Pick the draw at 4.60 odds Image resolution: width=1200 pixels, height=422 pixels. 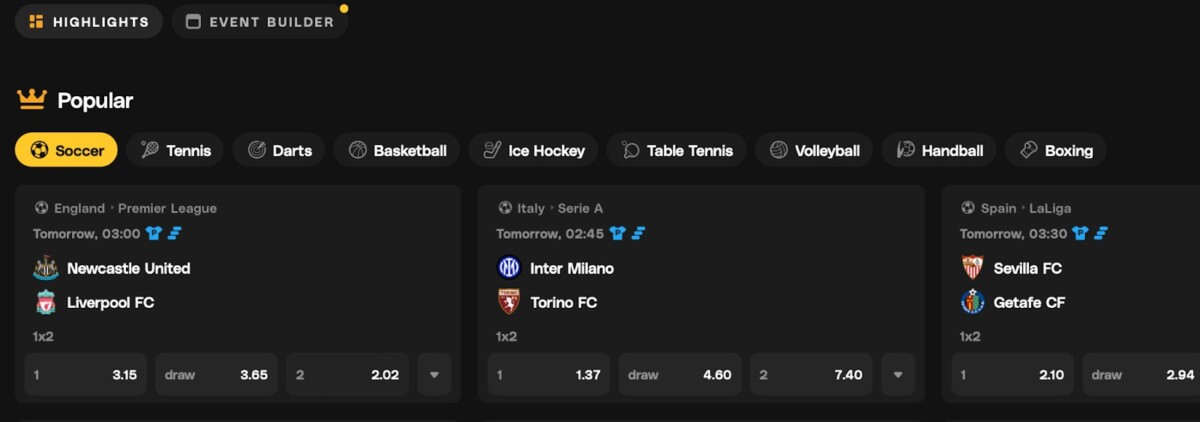680,375
